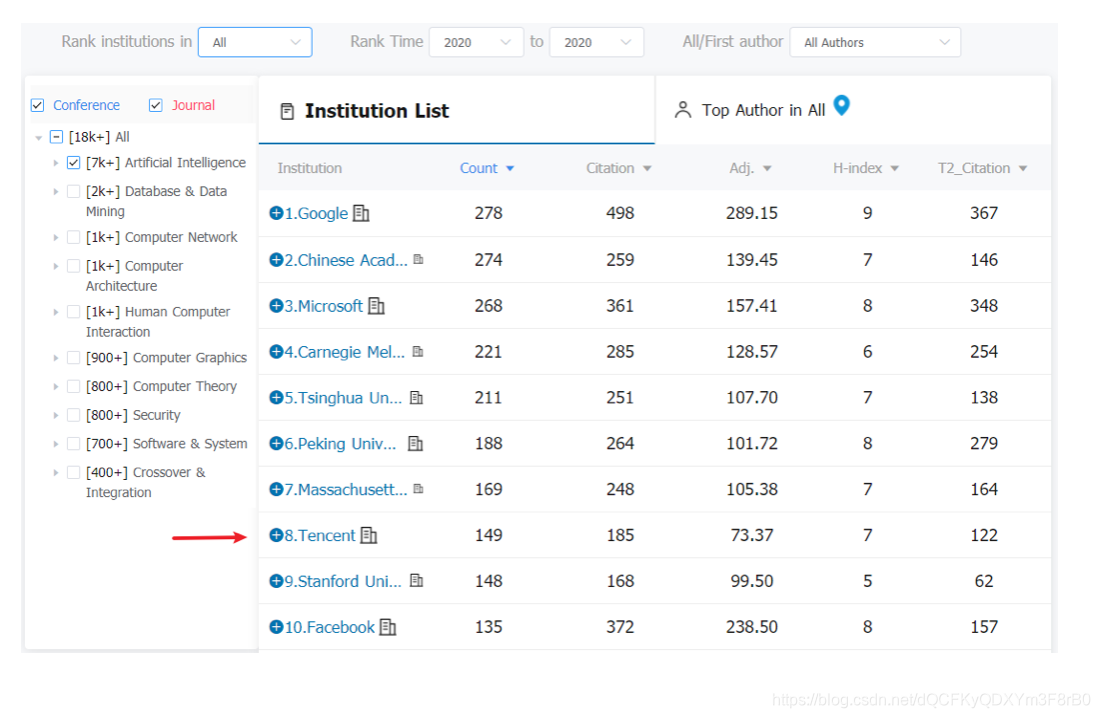Expand Facebook row plus icon
1100x718 pixels.
click(x=276, y=627)
